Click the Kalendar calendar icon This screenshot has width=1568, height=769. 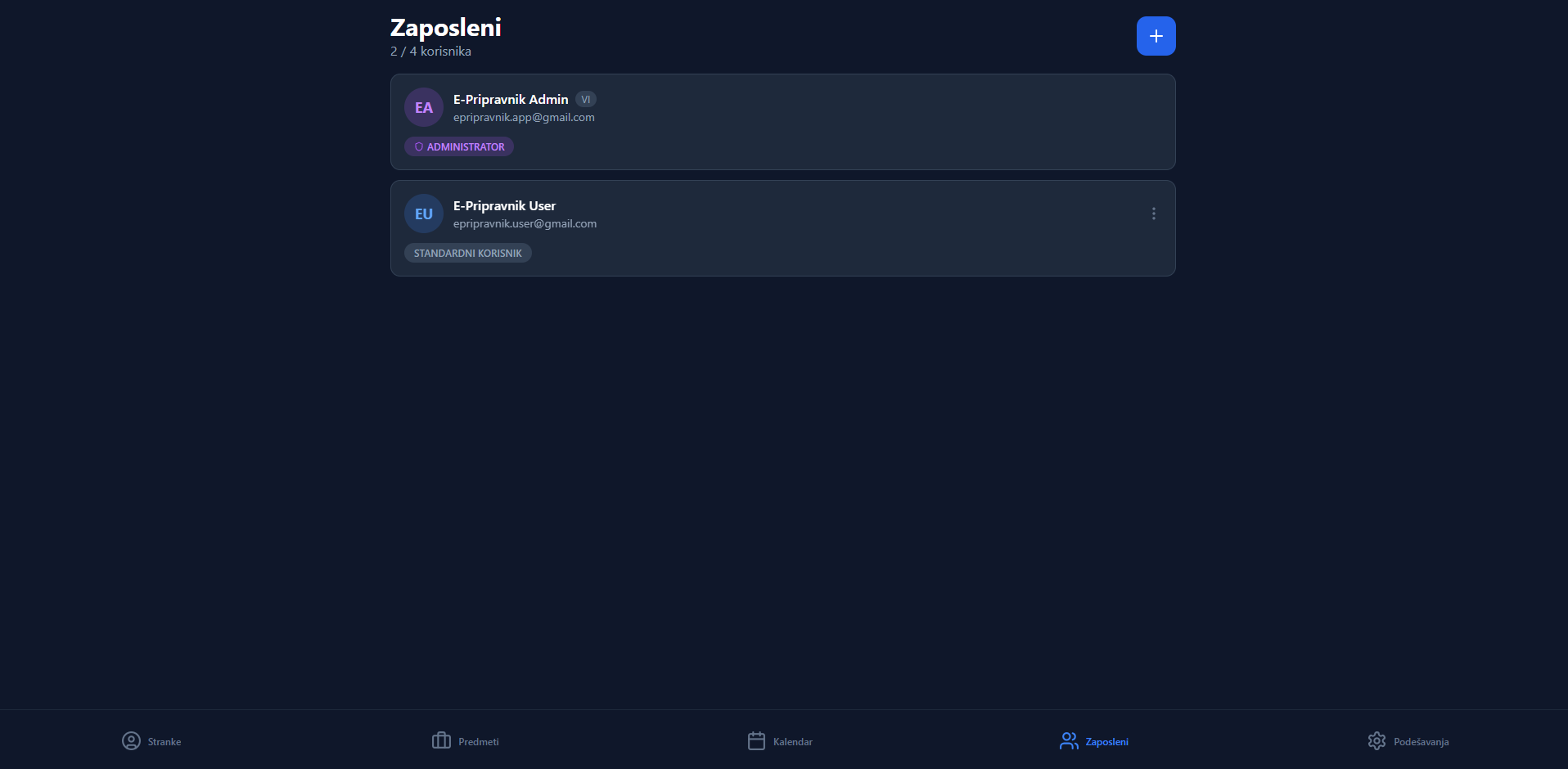(x=756, y=741)
